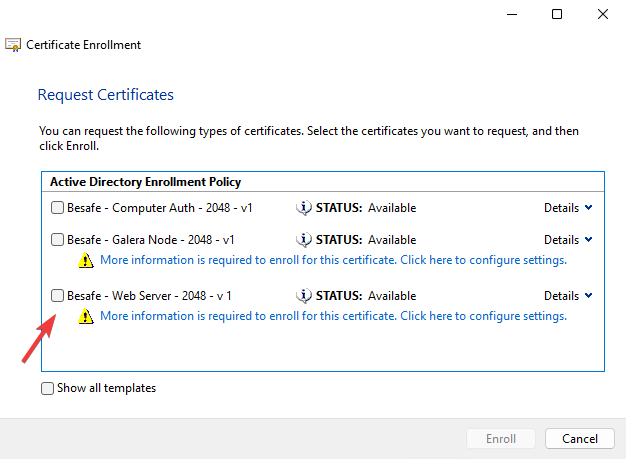This screenshot has height=459, width=626.
Task: Expand Details for Web Server certificate
Action: pos(568,296)
